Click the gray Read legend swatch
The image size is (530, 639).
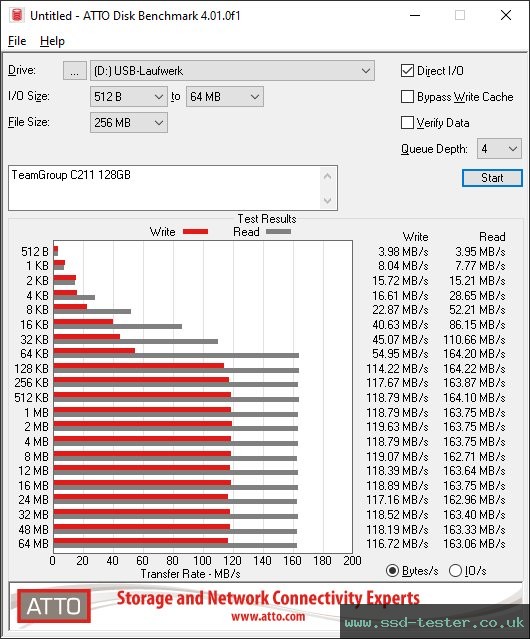tap(278, 231)
